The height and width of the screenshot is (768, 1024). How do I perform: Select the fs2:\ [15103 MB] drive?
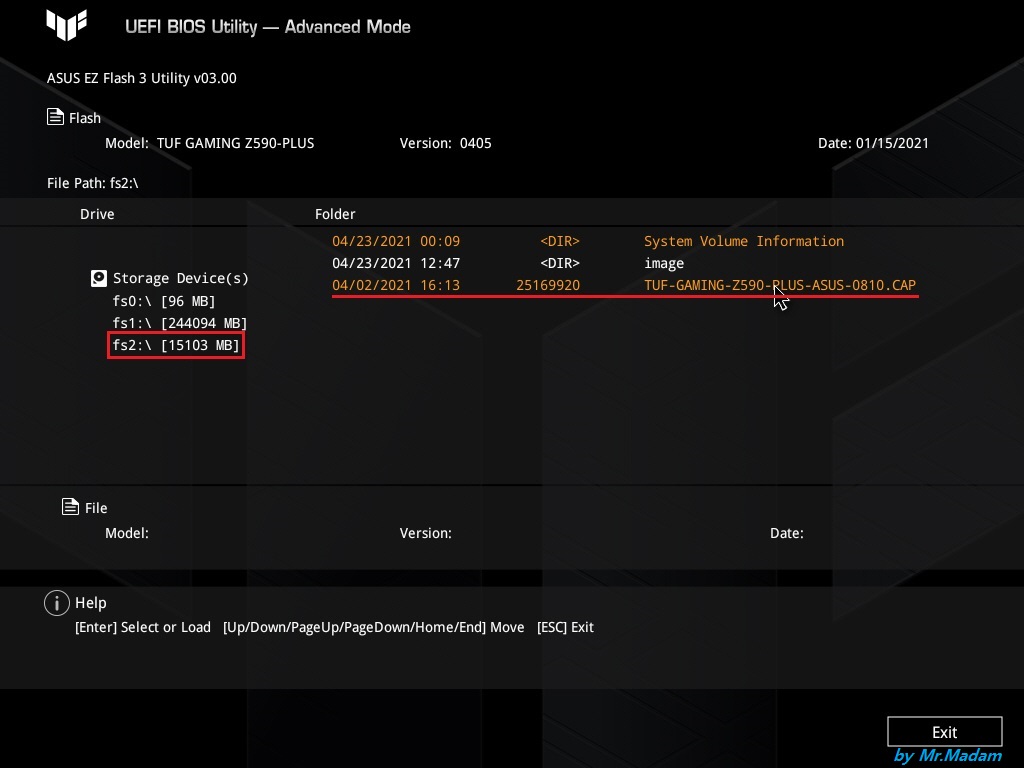click(x=176, y=345)
